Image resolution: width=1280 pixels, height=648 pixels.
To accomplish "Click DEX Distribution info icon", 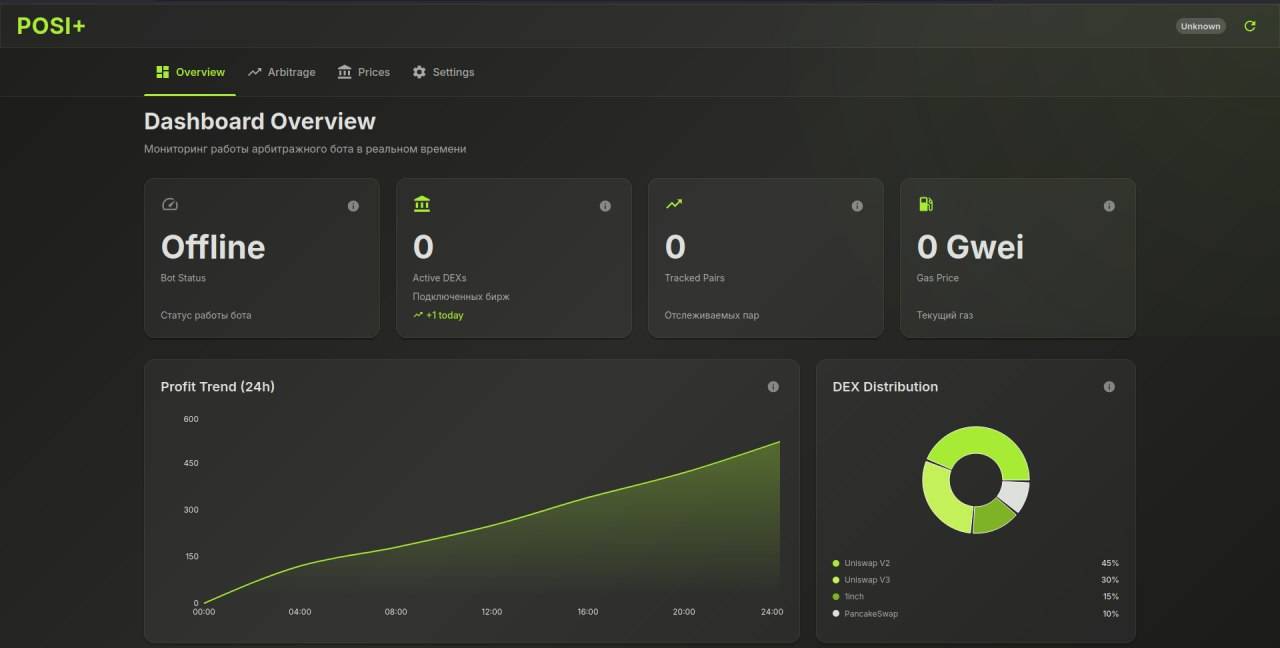I will click(x=1109, y=387).
